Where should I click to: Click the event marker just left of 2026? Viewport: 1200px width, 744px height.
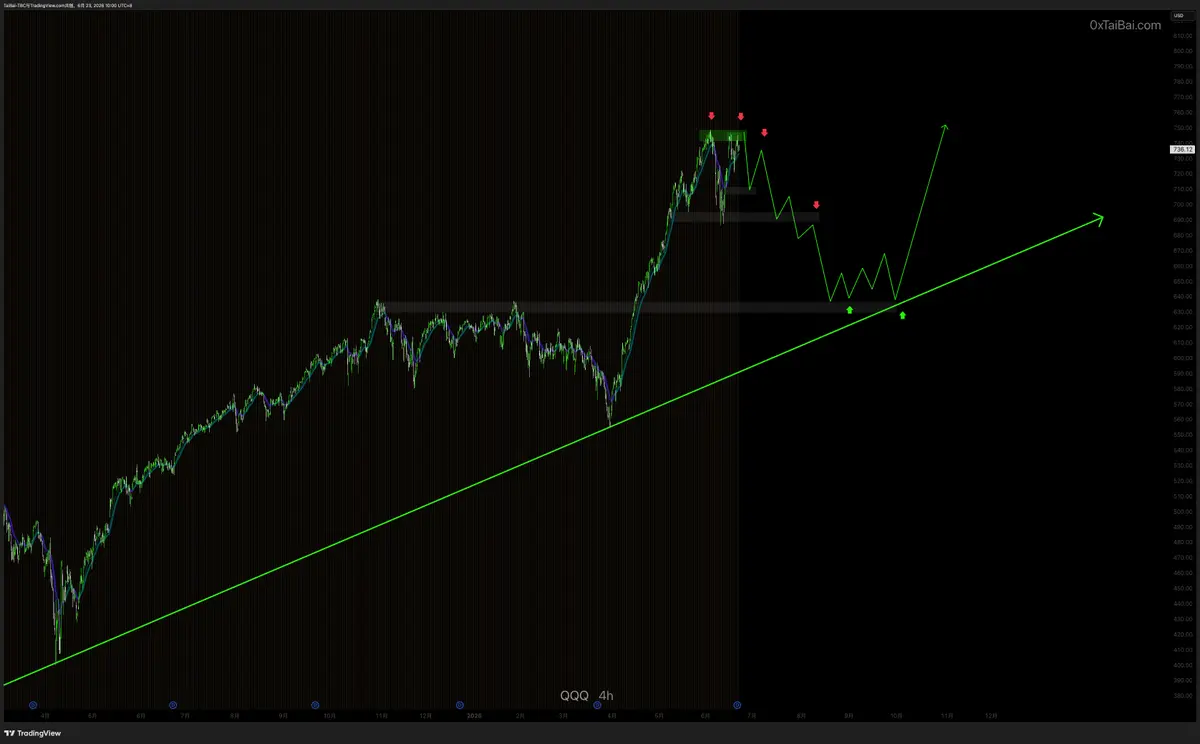tap(459, 705)
